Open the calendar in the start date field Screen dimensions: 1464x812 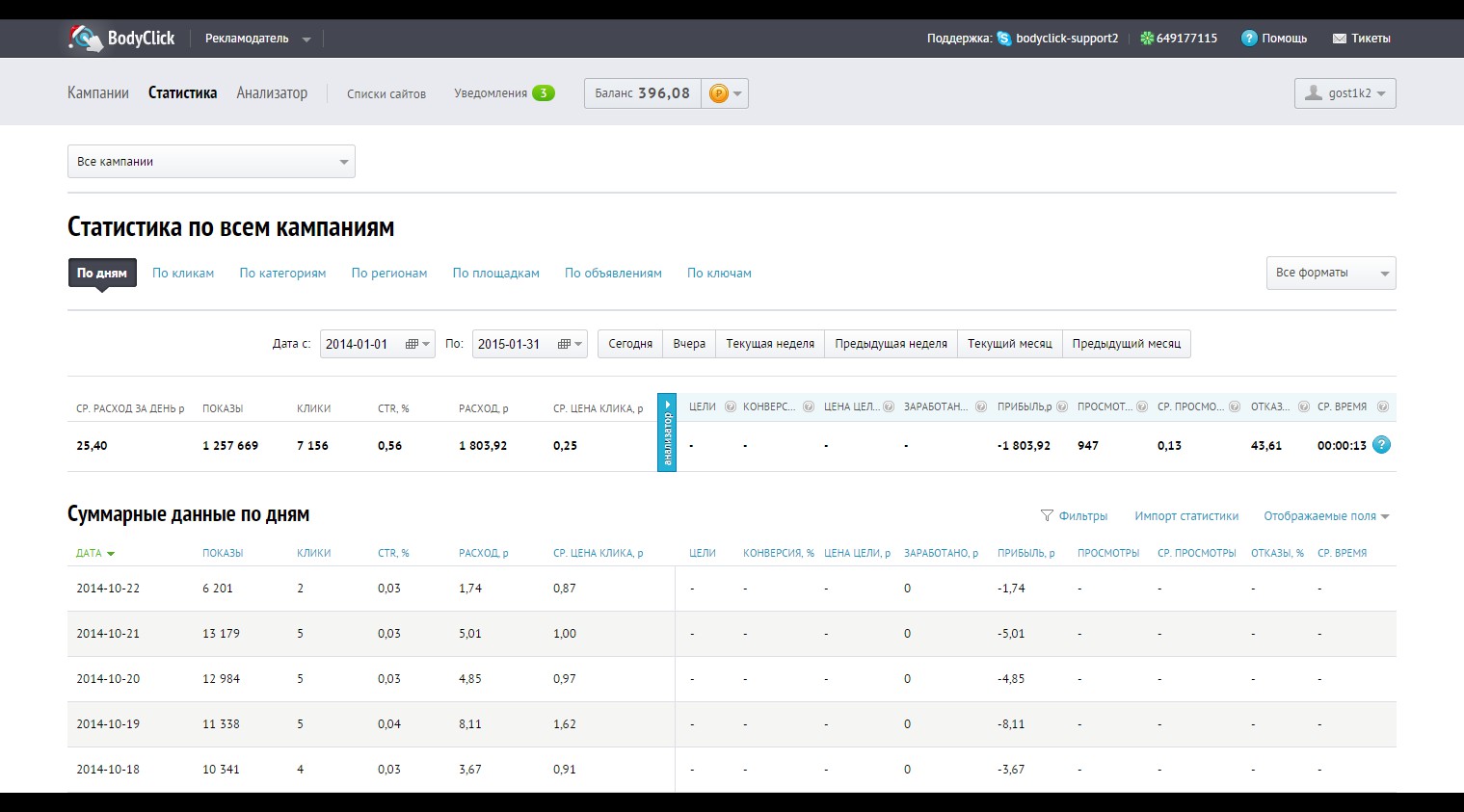point(416,344)
